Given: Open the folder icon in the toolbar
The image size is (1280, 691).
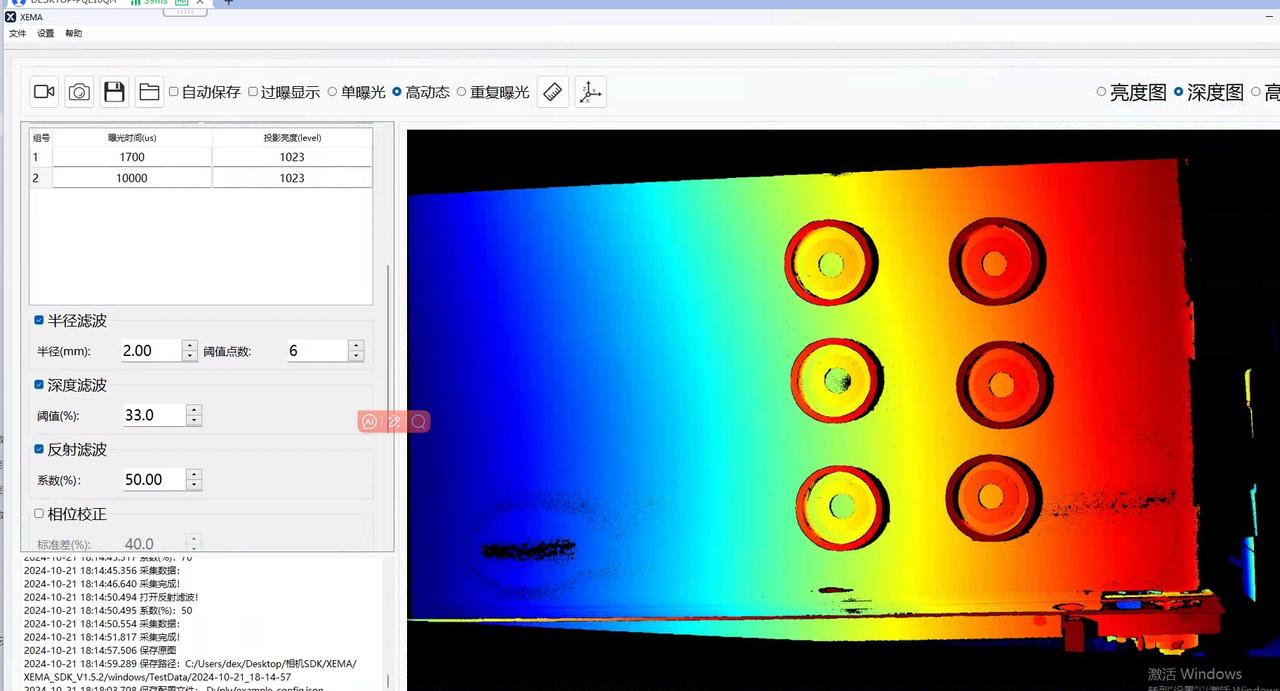Looking at the screenshot, I should click(x=149, y=92).
